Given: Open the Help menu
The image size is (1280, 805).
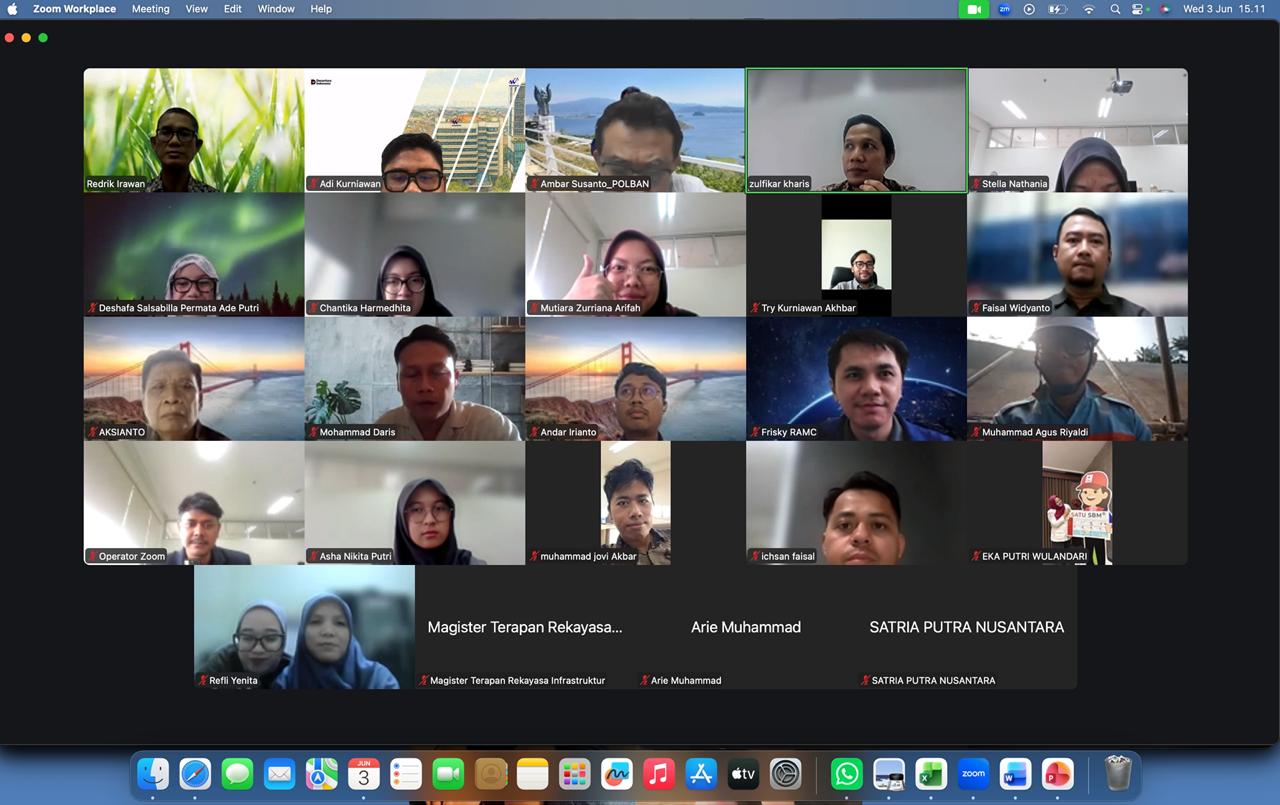Looking at the screenshot, I should pyautogui.click(x=321, y=9).
